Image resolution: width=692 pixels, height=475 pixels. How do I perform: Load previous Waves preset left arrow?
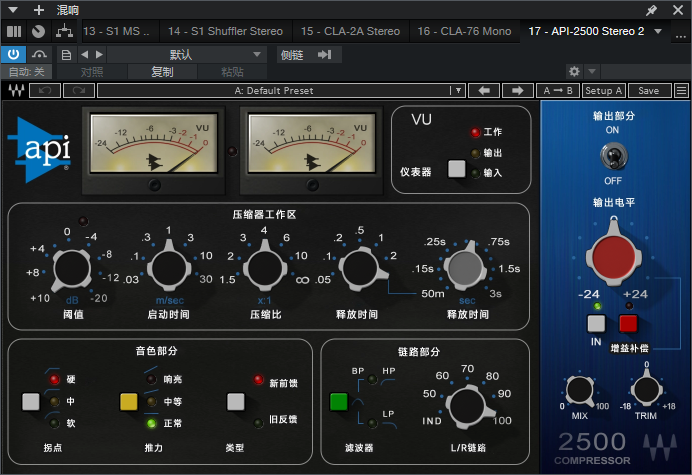[484, 90]
